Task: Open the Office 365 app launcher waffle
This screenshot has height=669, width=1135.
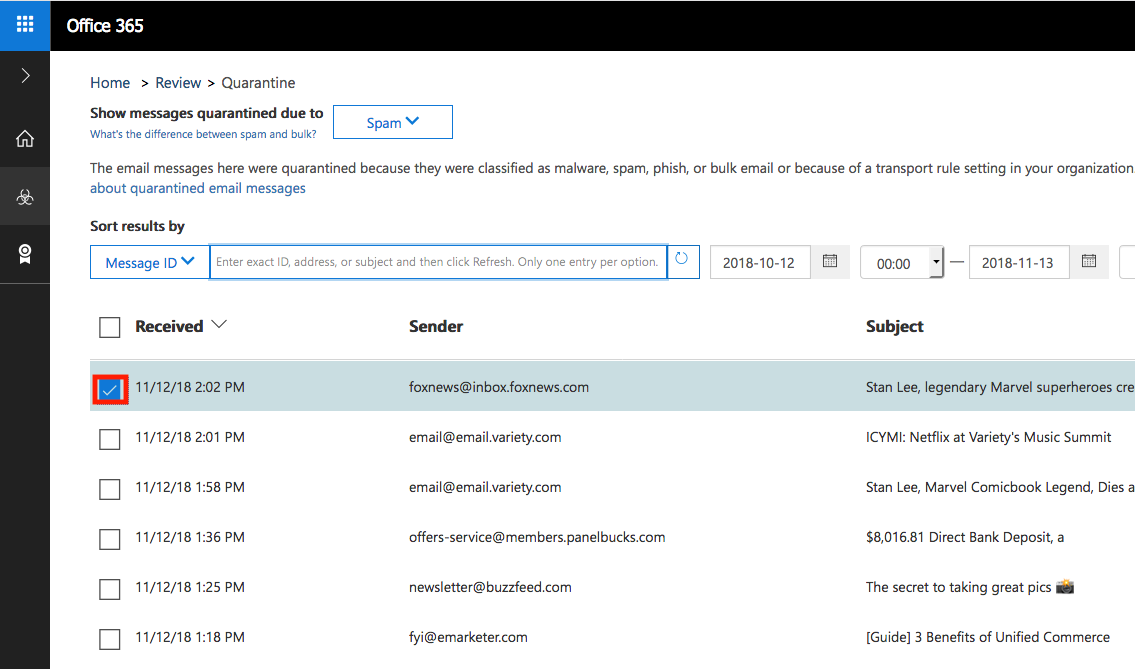Action: point(25,25)
